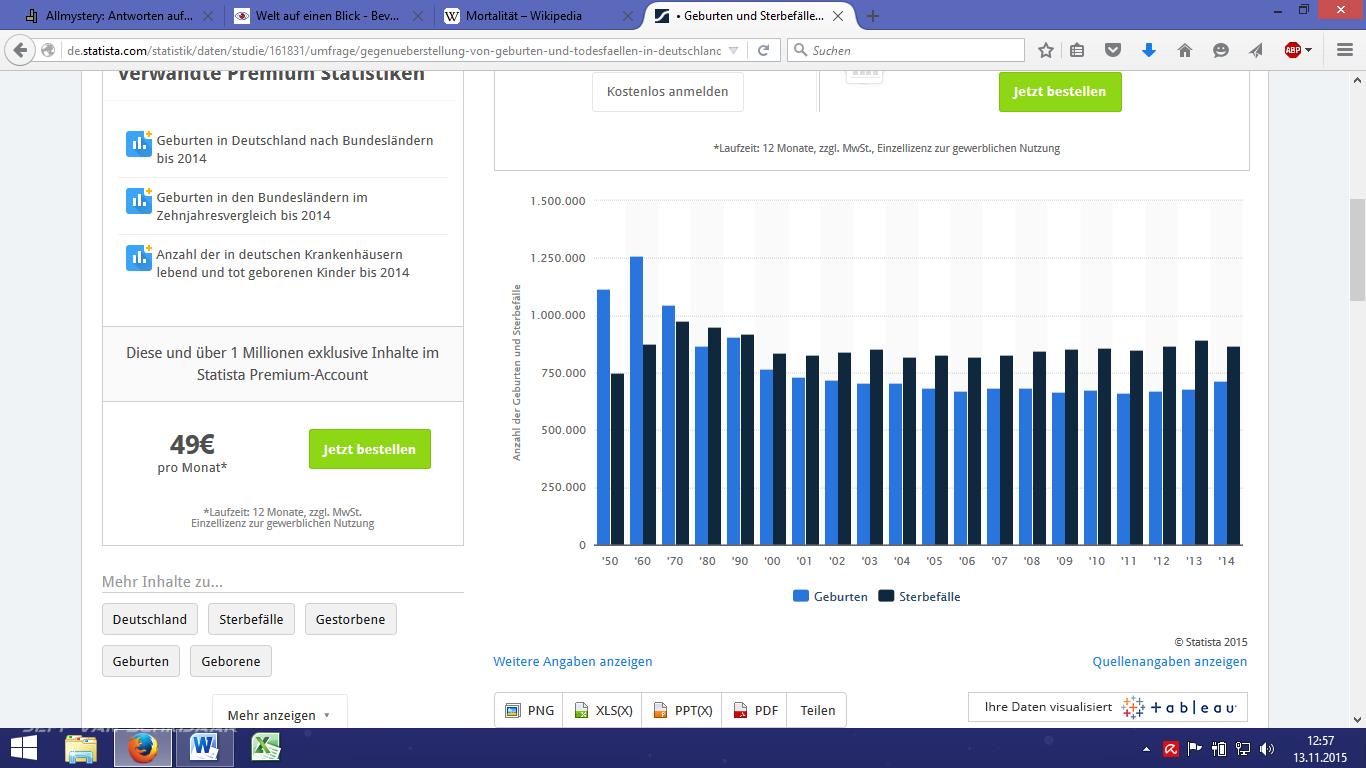Open the Windows Start button
Screen dimensions: 1366x768
coord(23,747)
